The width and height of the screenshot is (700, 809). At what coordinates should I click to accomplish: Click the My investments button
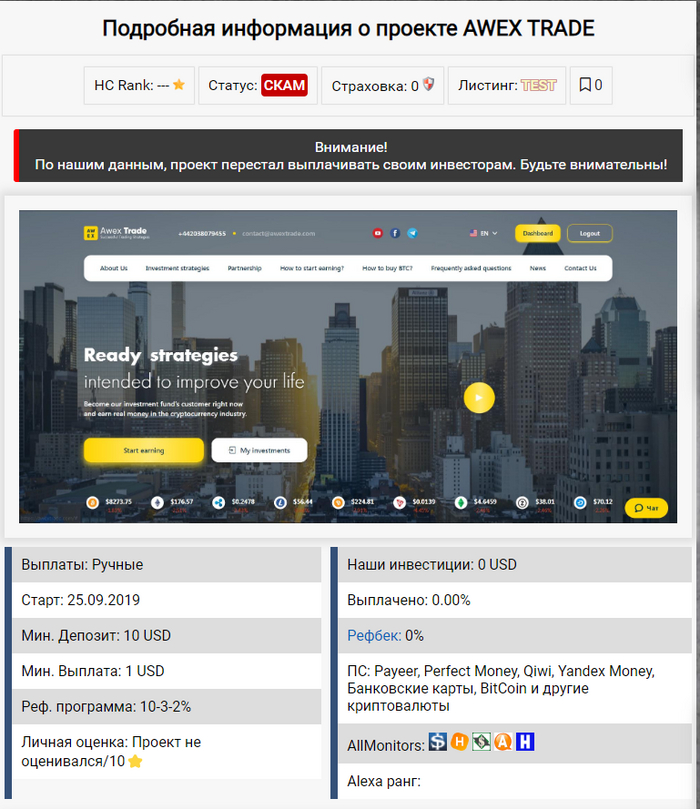pos(259,450)
